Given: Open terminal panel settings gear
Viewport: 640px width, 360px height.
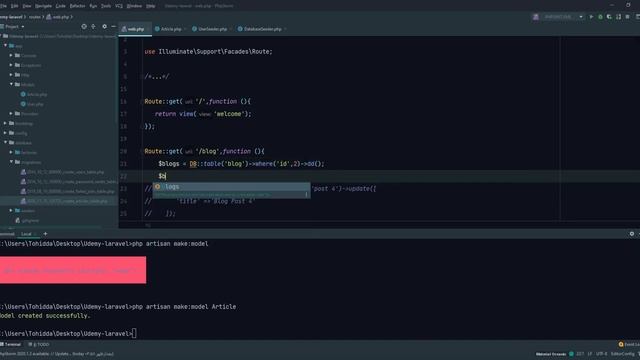Looking at the screenshot, I should pos(631,234).
